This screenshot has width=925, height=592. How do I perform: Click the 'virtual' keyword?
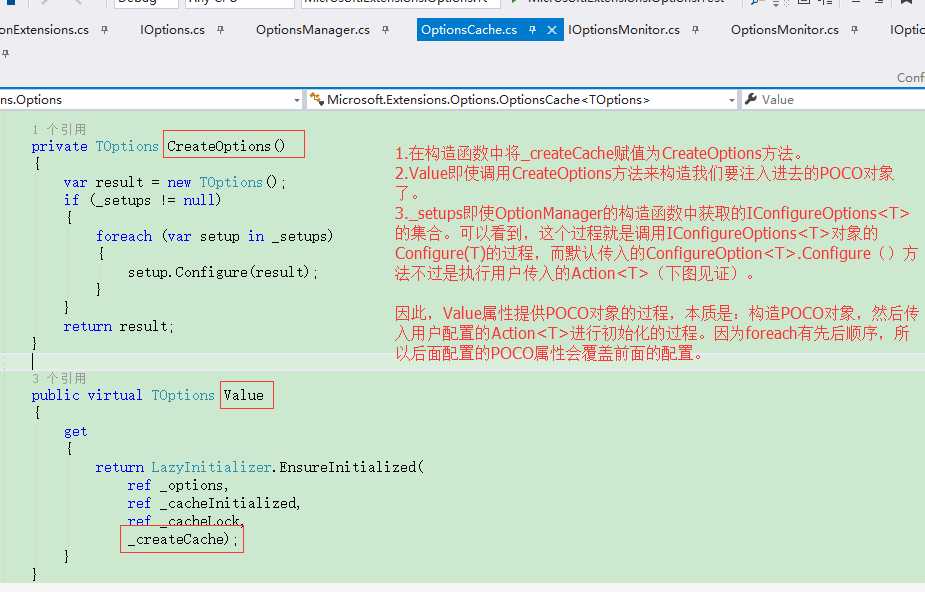pos(115,395)
